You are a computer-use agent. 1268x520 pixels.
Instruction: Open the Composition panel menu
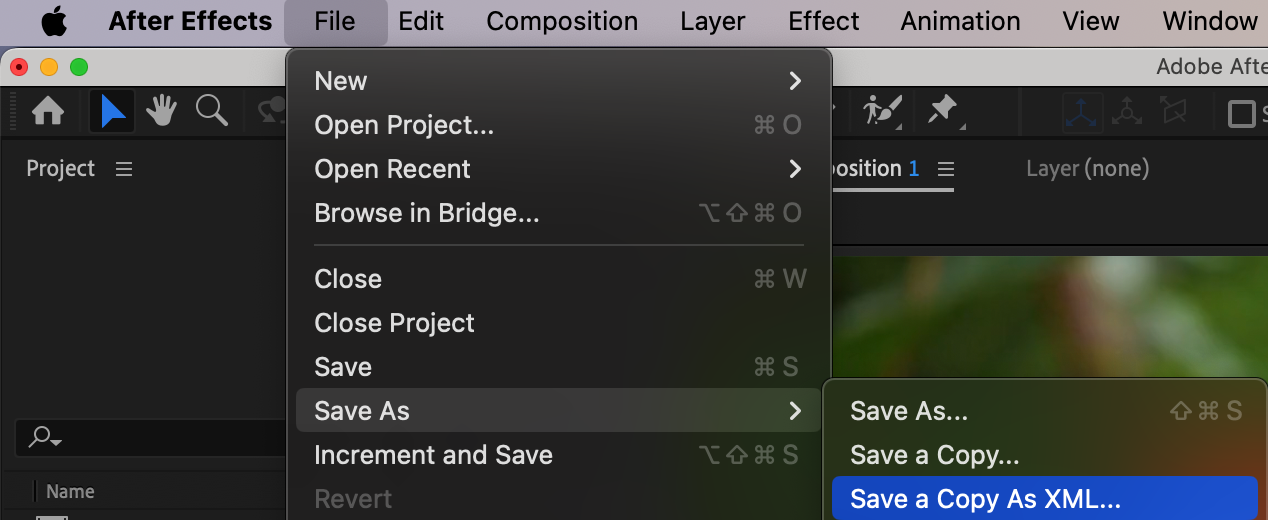945,169
